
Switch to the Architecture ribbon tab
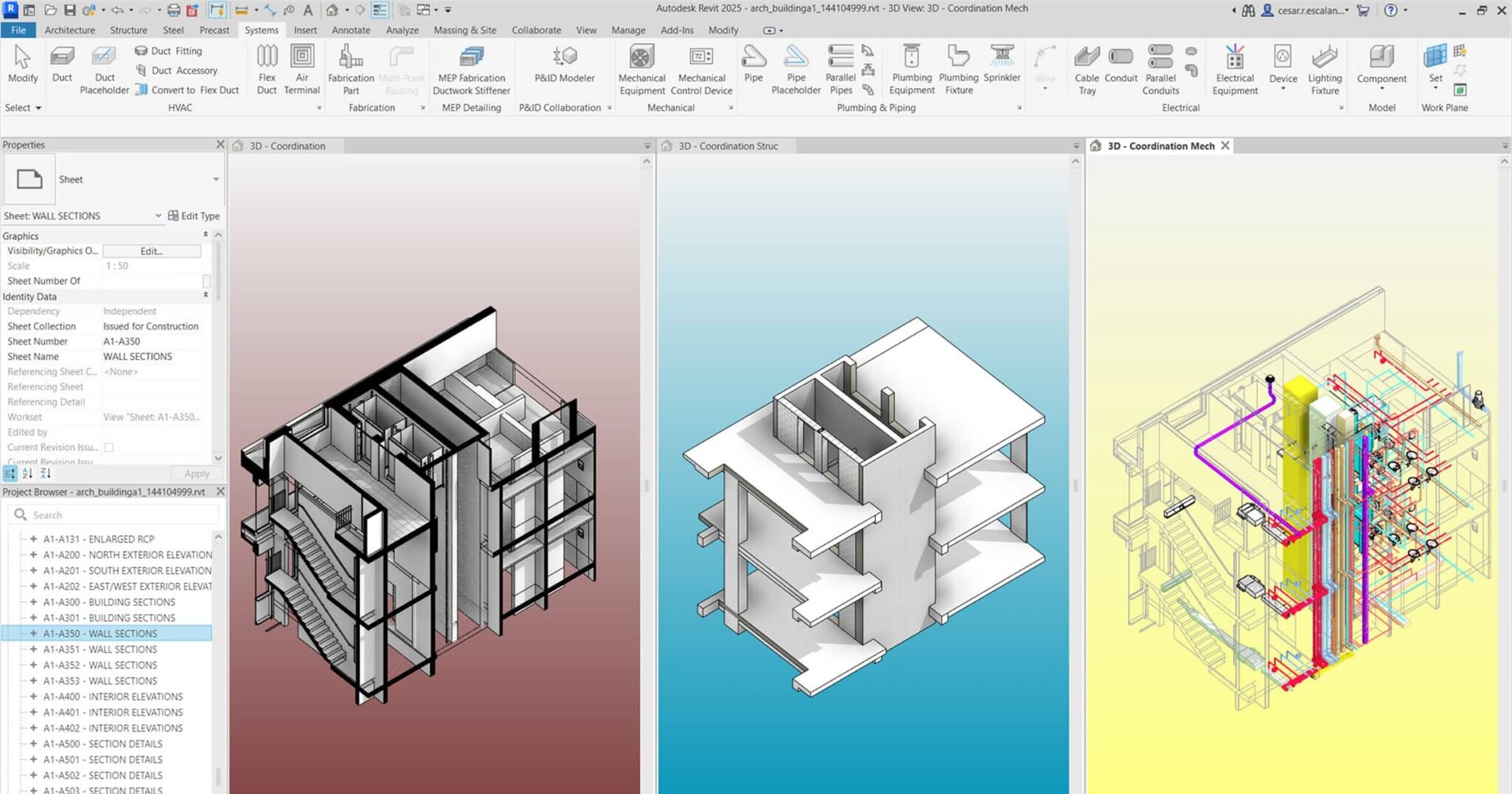coord(69,30)
